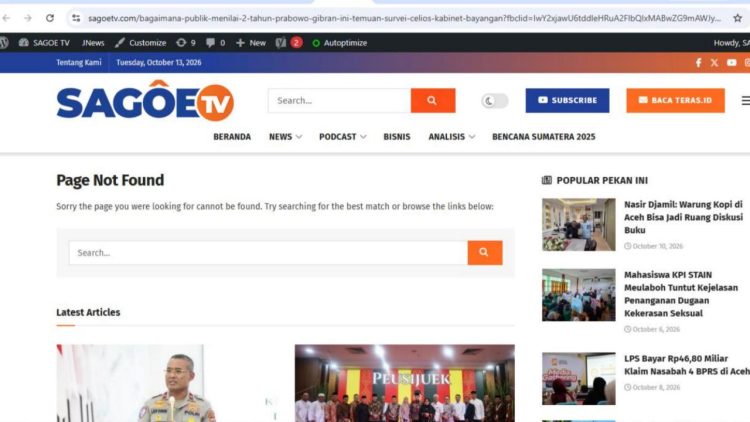This screenshot has height=422, width=750.
Task: Open Customize in the admin bar
Action: pyautogui.click(x=141, y=43)
